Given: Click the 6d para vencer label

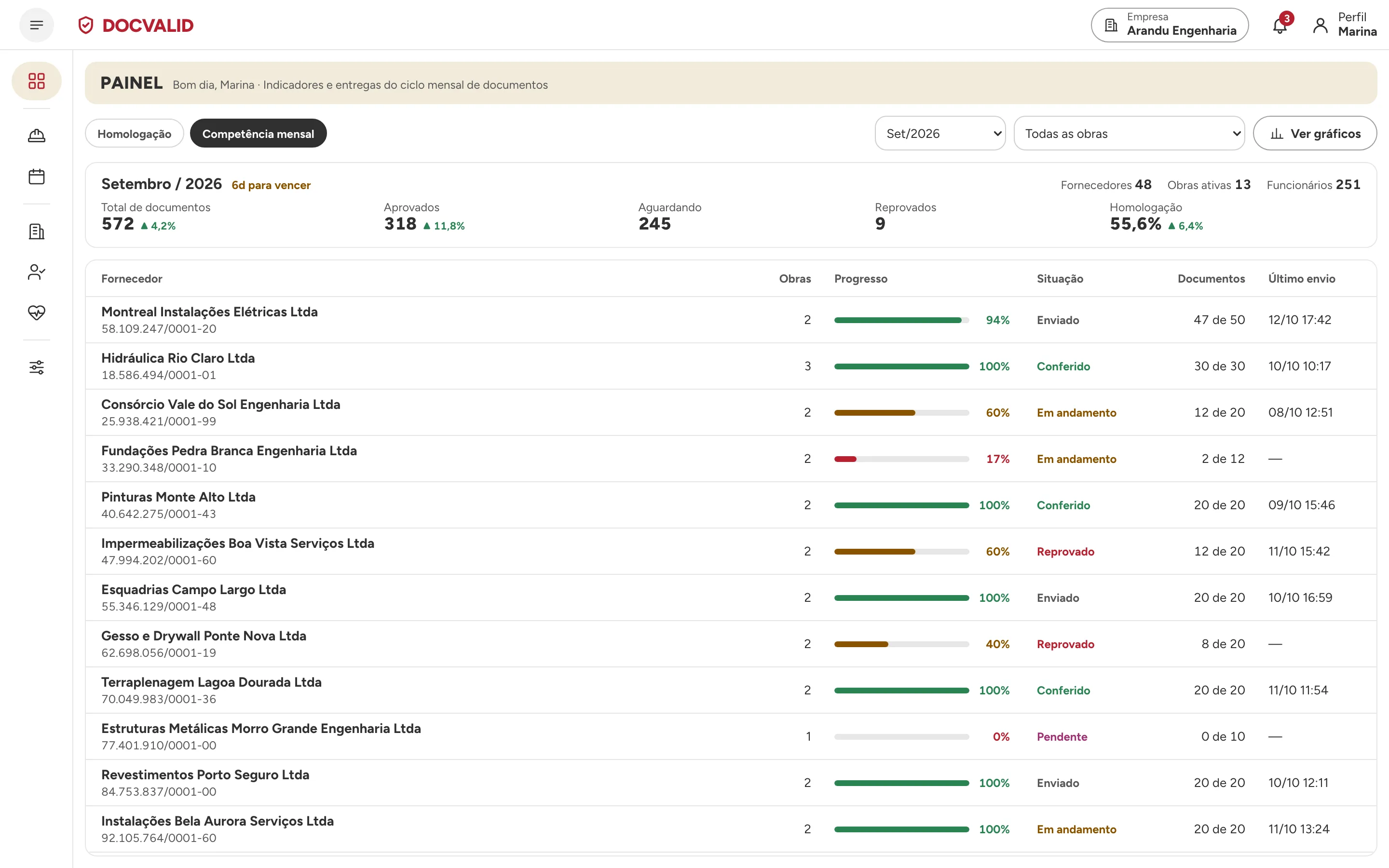Looking at the screenshot, I should click(x=271, y=185).
